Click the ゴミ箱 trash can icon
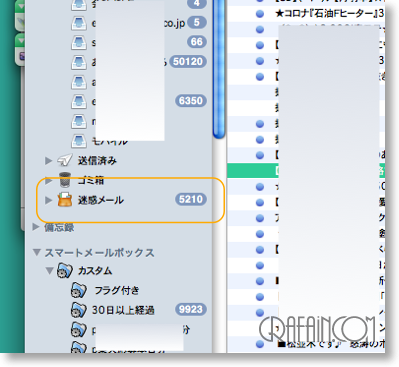 [x=65, y=180]
